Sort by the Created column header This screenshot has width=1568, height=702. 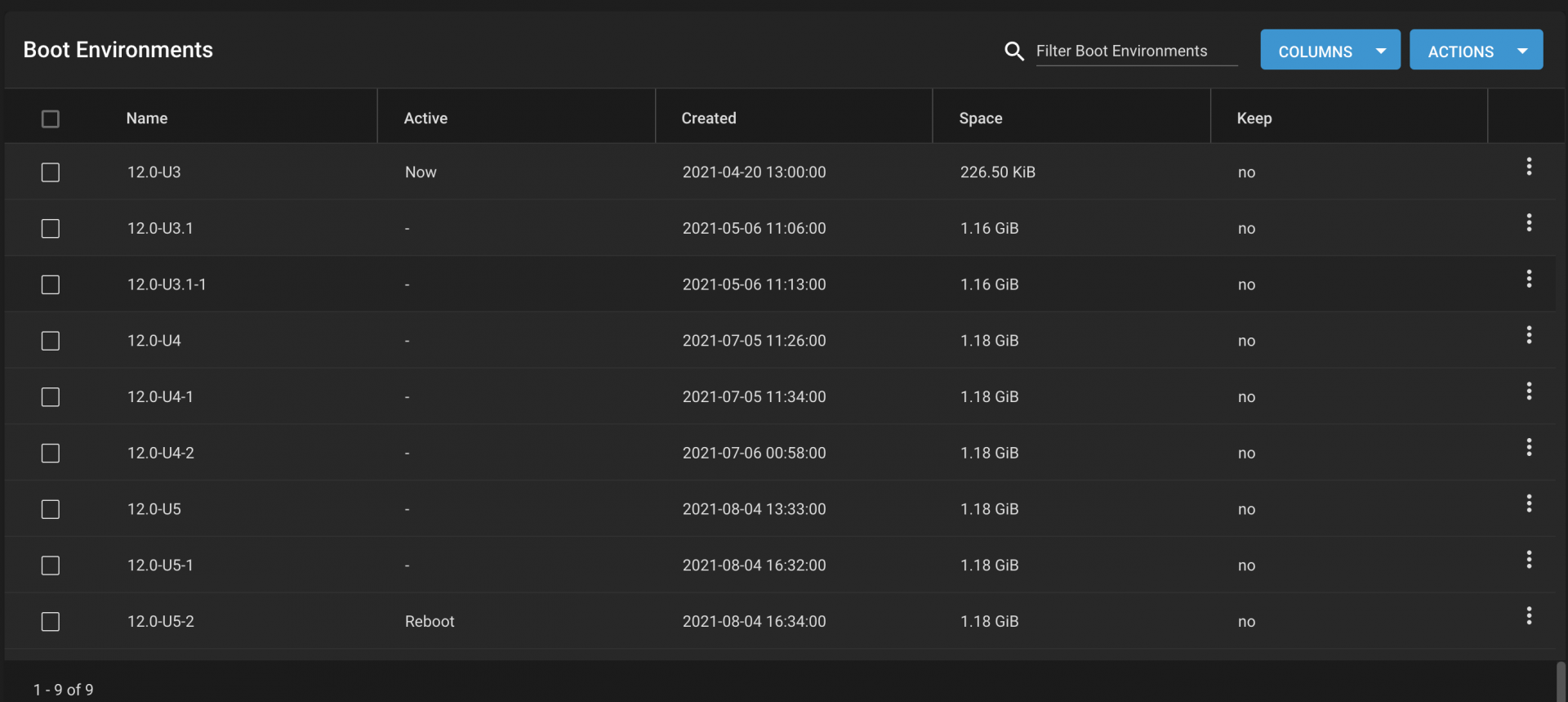[x=709, y=118]
